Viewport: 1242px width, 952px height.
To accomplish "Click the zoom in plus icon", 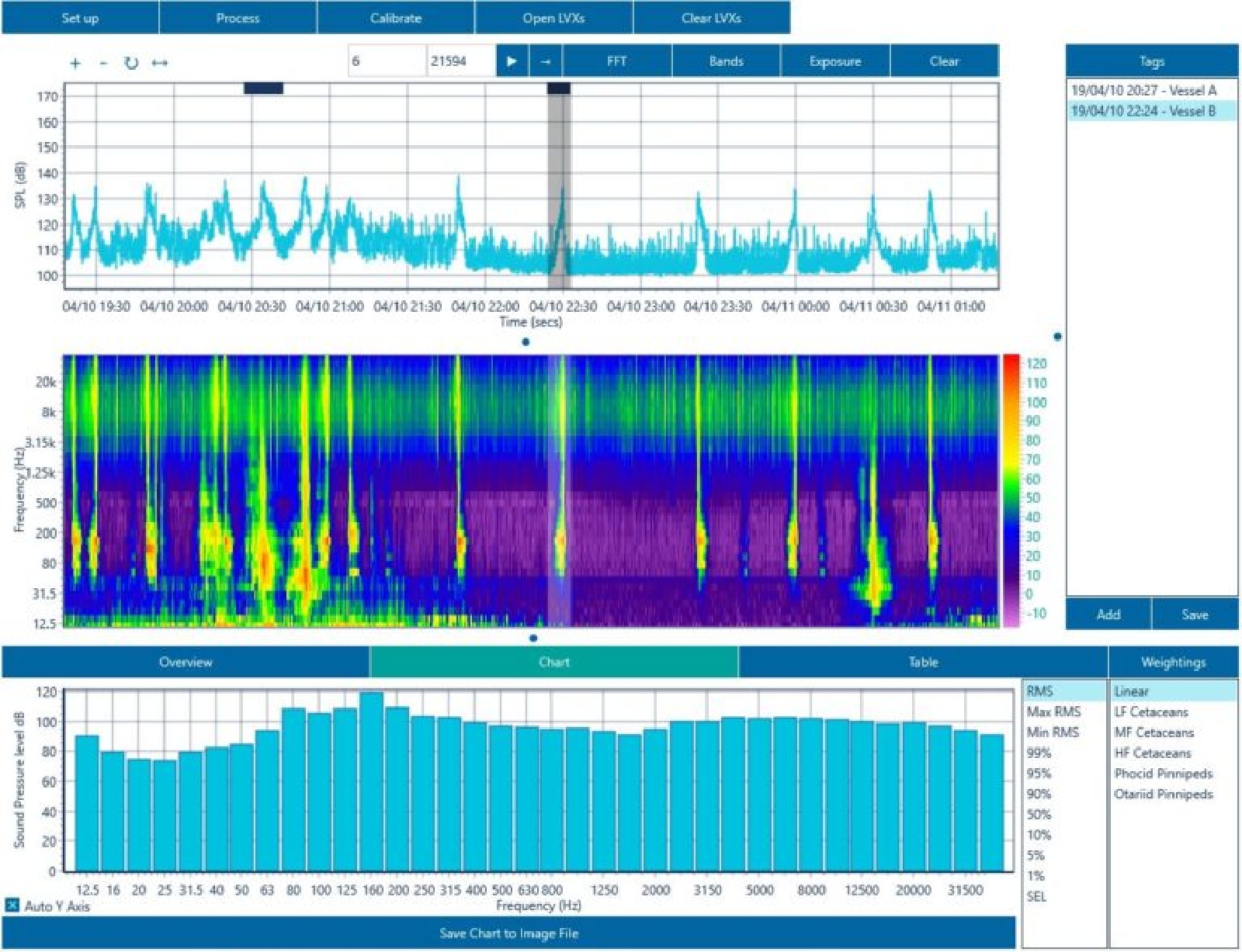I will click(75, 63).
